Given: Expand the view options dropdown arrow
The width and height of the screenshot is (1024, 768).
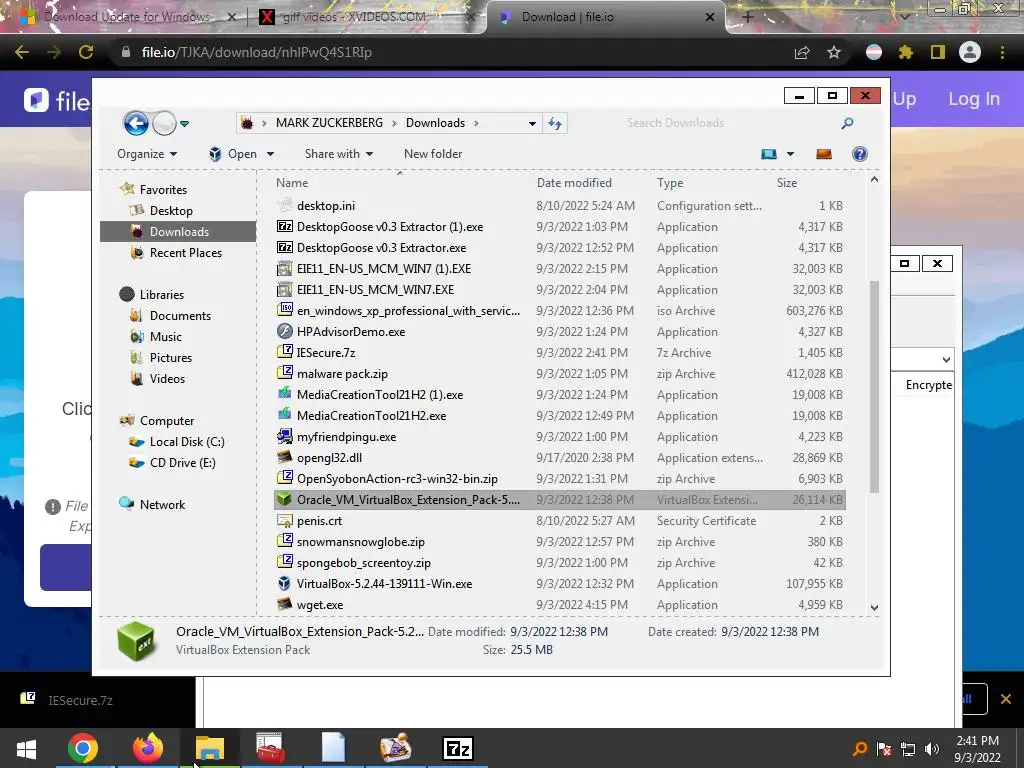Looking at the screenshot, I should coord(790,154).
